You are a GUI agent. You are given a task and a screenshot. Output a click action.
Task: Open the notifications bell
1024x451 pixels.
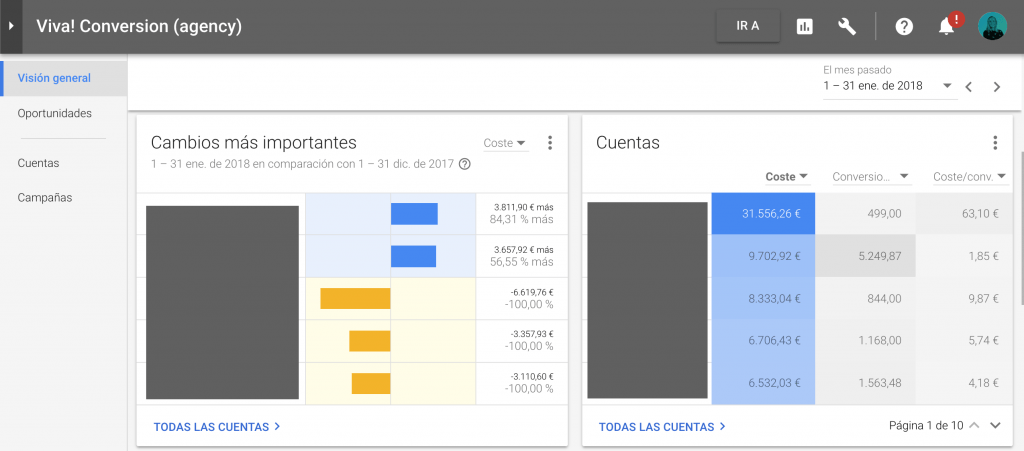click(x=946, y=27)
